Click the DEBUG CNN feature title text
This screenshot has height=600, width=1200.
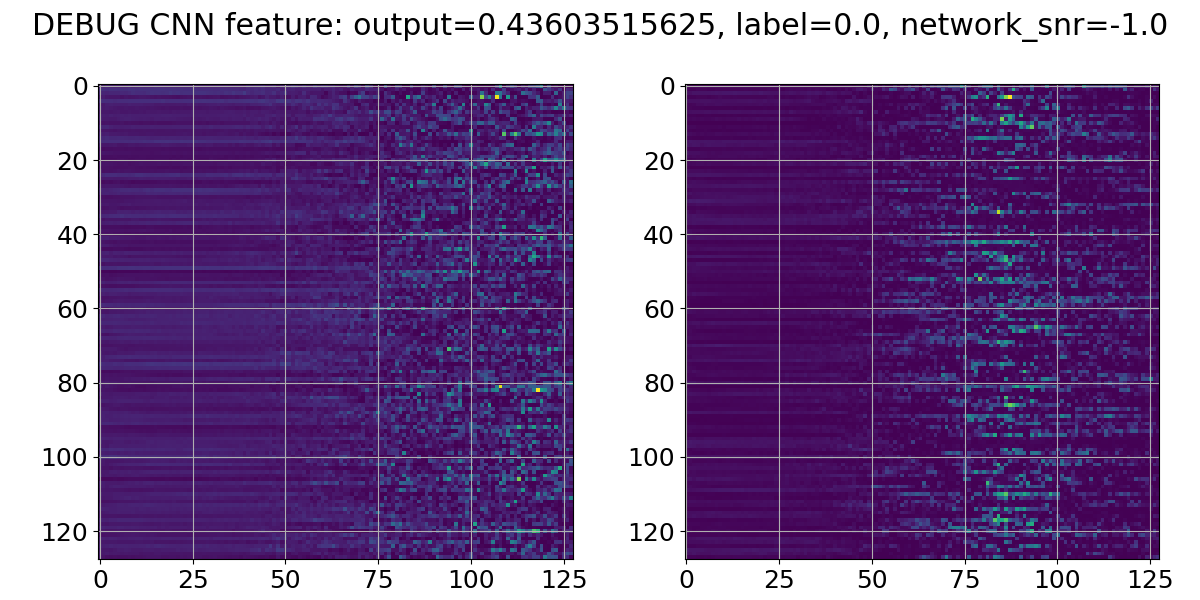coord(600,26)
